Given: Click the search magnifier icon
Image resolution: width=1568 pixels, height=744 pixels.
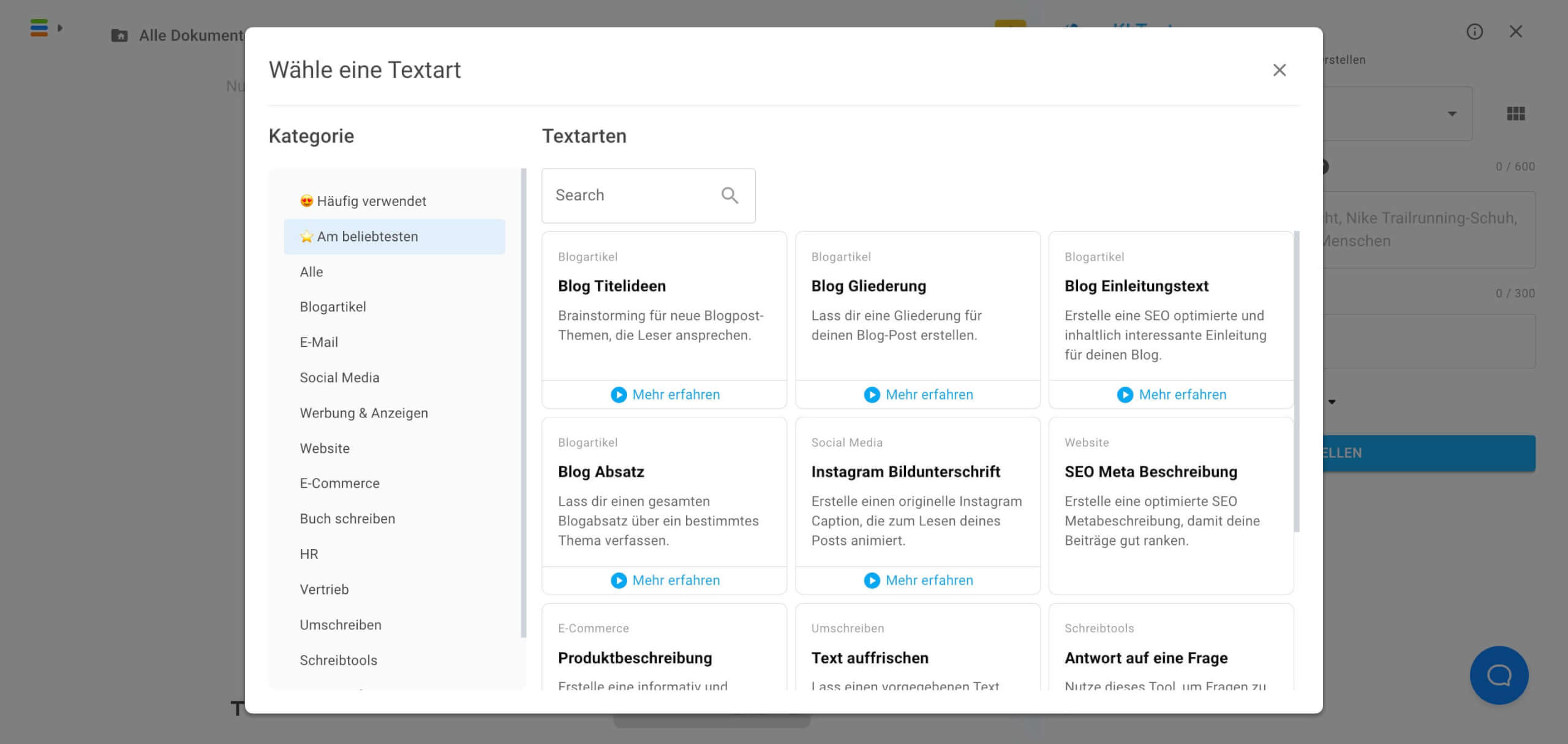Looking at the screenshot, I should 729,195.
